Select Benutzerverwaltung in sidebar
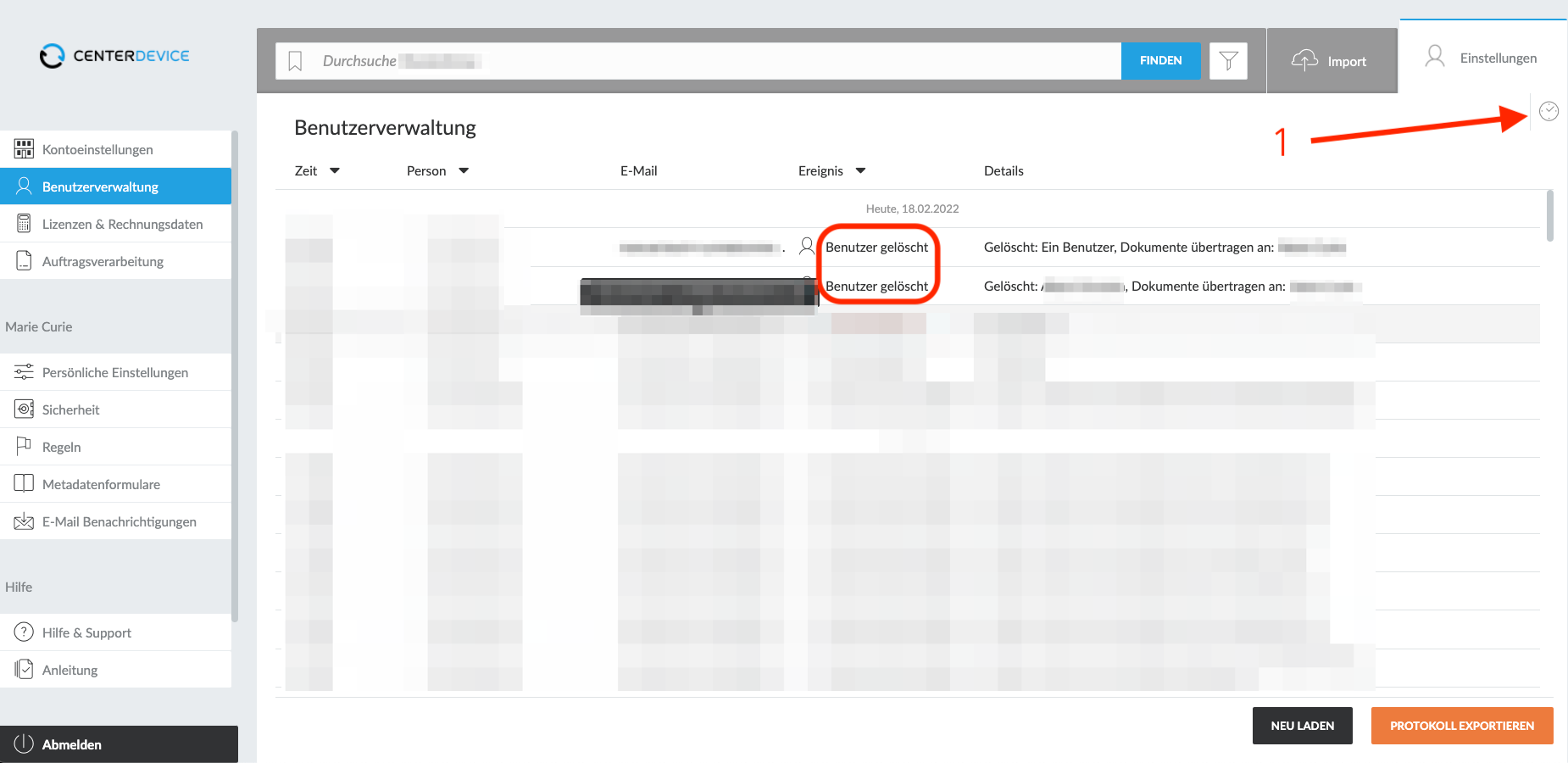 tap(115, 187)
